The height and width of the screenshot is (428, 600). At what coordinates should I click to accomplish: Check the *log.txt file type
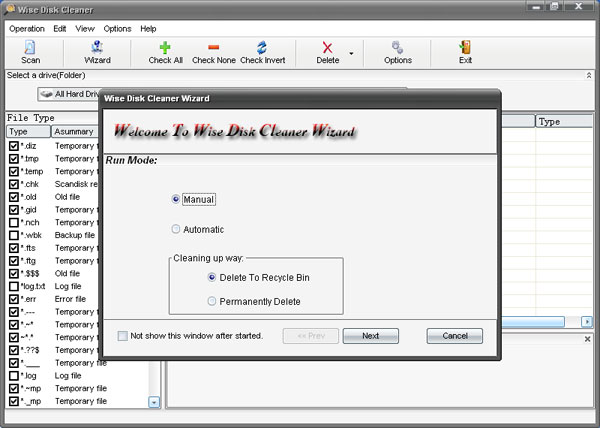[x=14, y=286]
